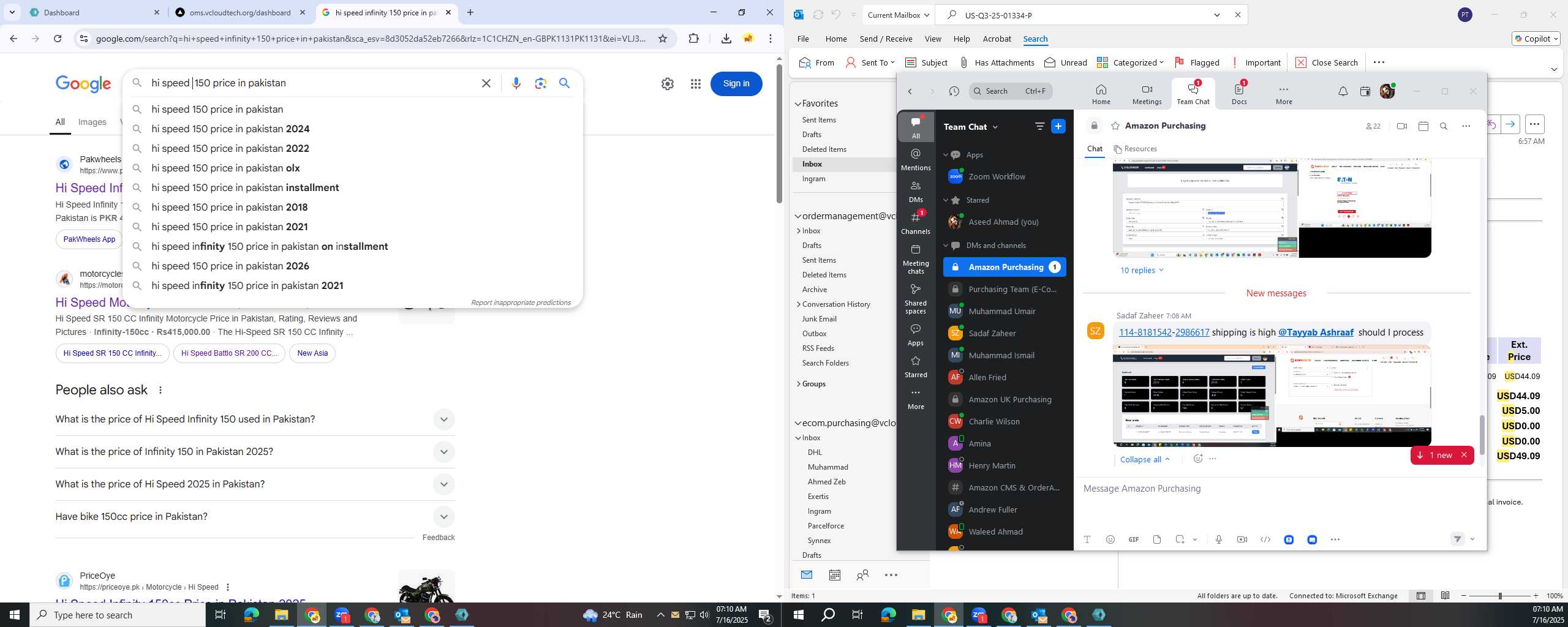This screenshot has width=1568, height=627.
Task: Open the Acrobat ribbon tab
Action: tap(997, 39)
